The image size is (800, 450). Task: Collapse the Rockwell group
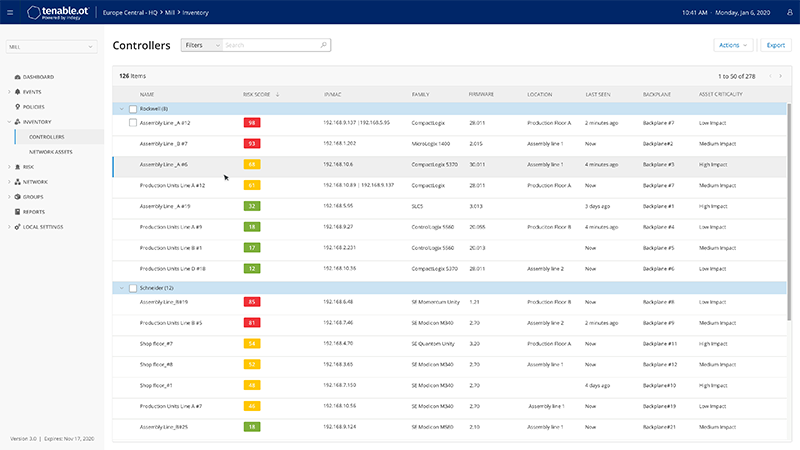pos(121,109)
